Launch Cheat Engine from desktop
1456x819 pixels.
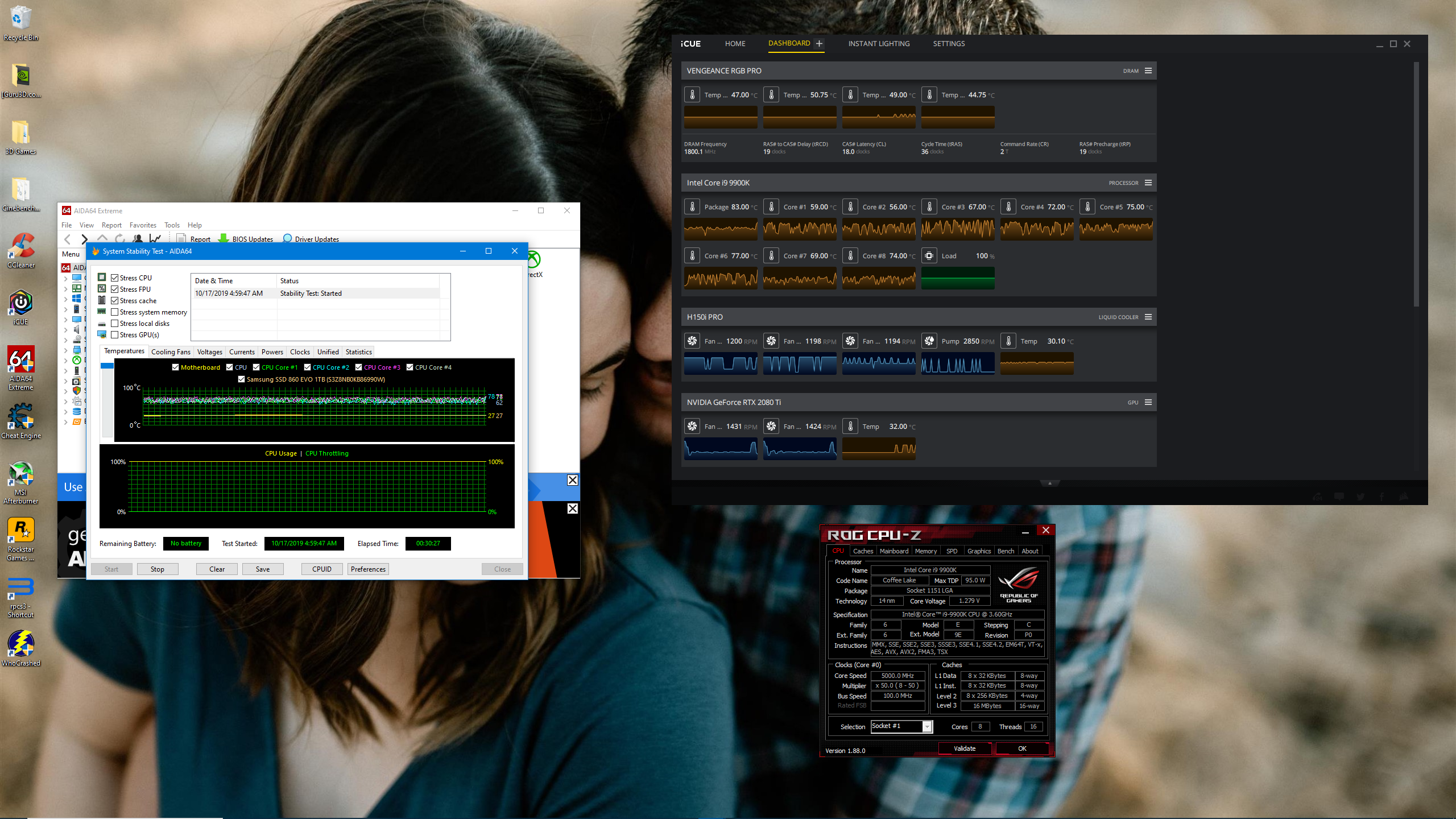coord(20,421)
